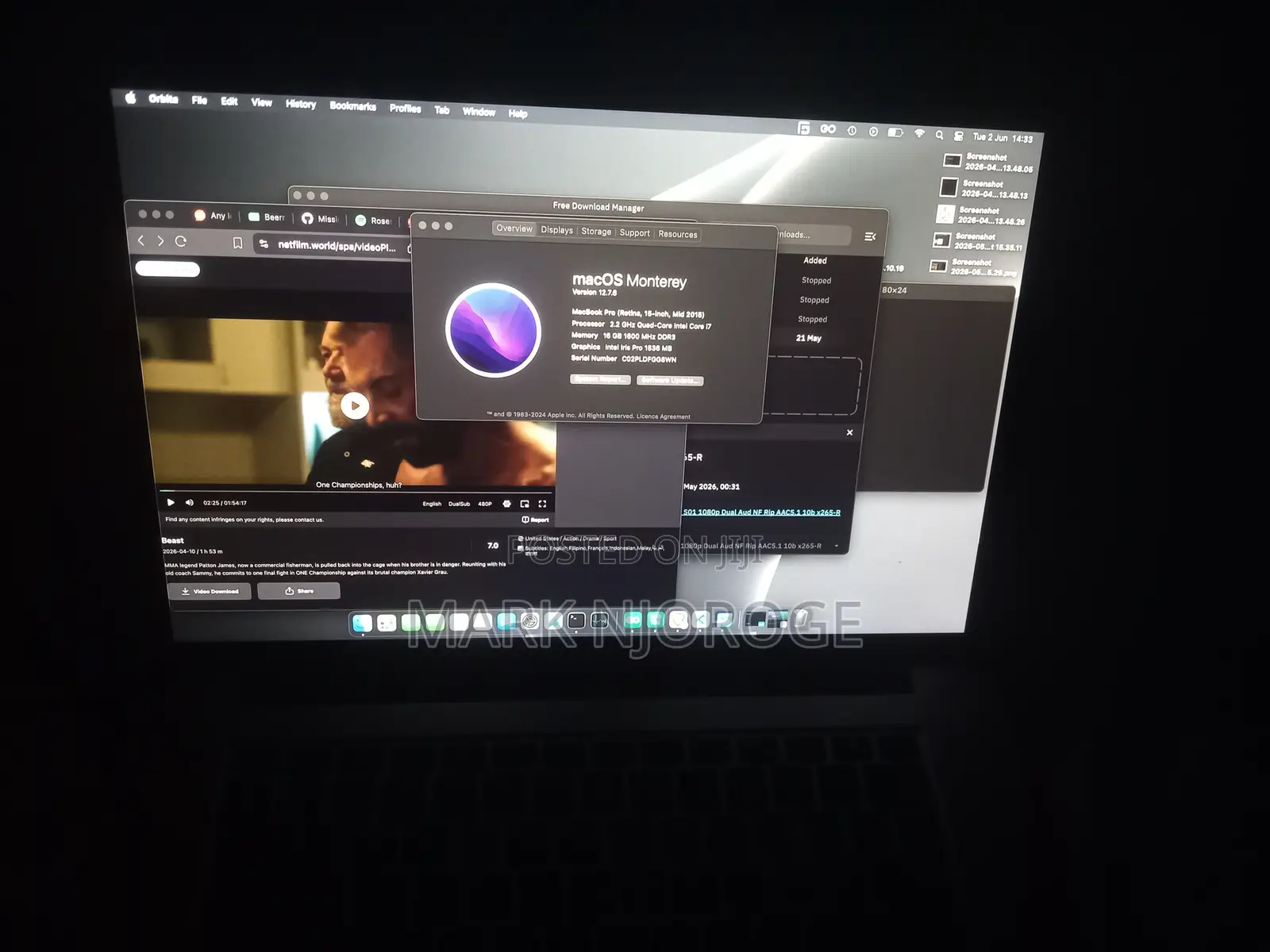Select the Displays tab in About This Mac
Image resolution: width=1270 pixels, height=952 pixels.
pyautogui.click(x=557, y=230)
